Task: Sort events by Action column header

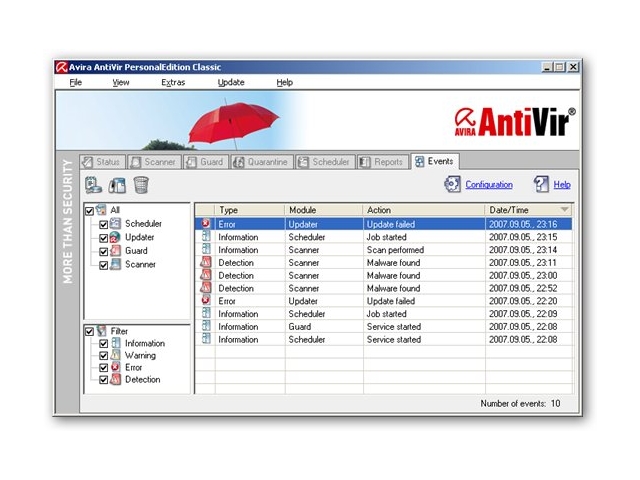Action: pos(424,210)
